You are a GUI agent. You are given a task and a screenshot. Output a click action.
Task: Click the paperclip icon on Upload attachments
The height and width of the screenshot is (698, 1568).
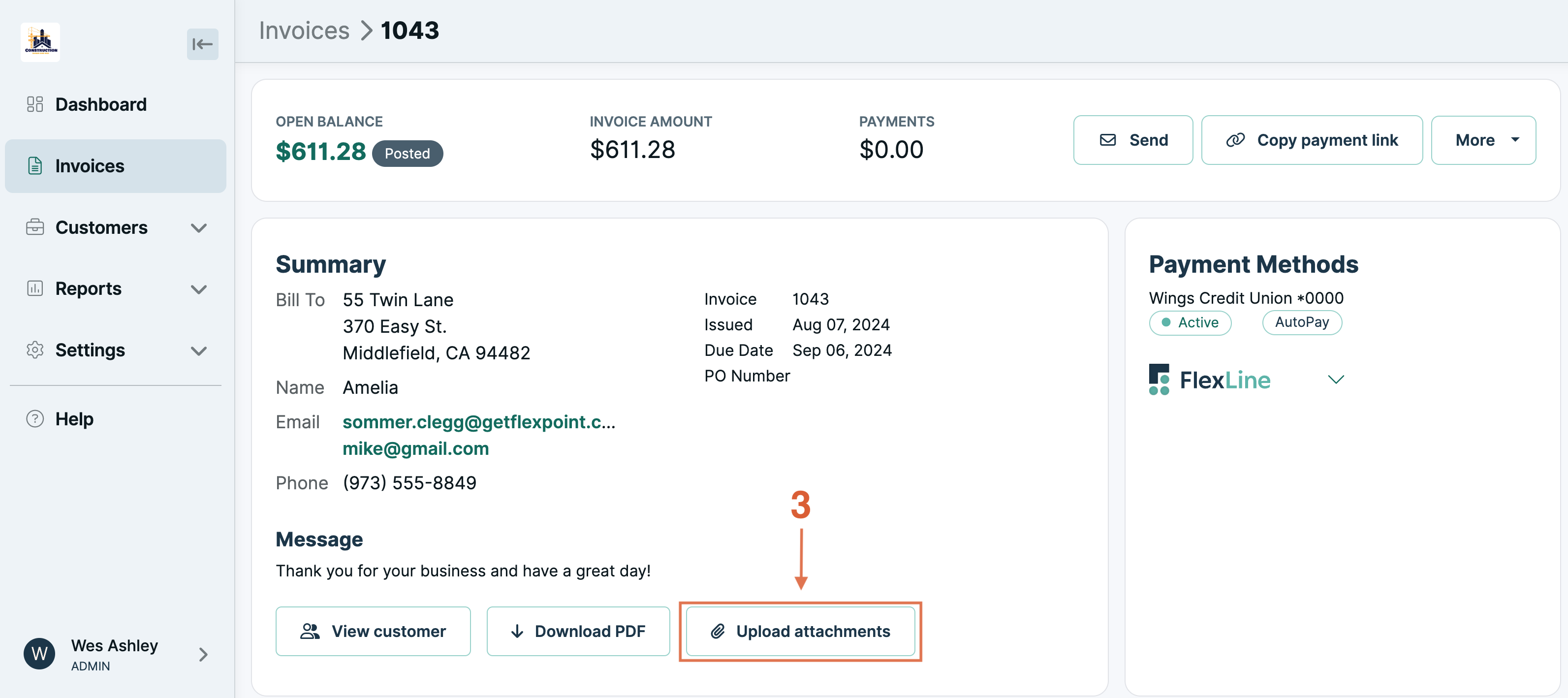point(718,631)
